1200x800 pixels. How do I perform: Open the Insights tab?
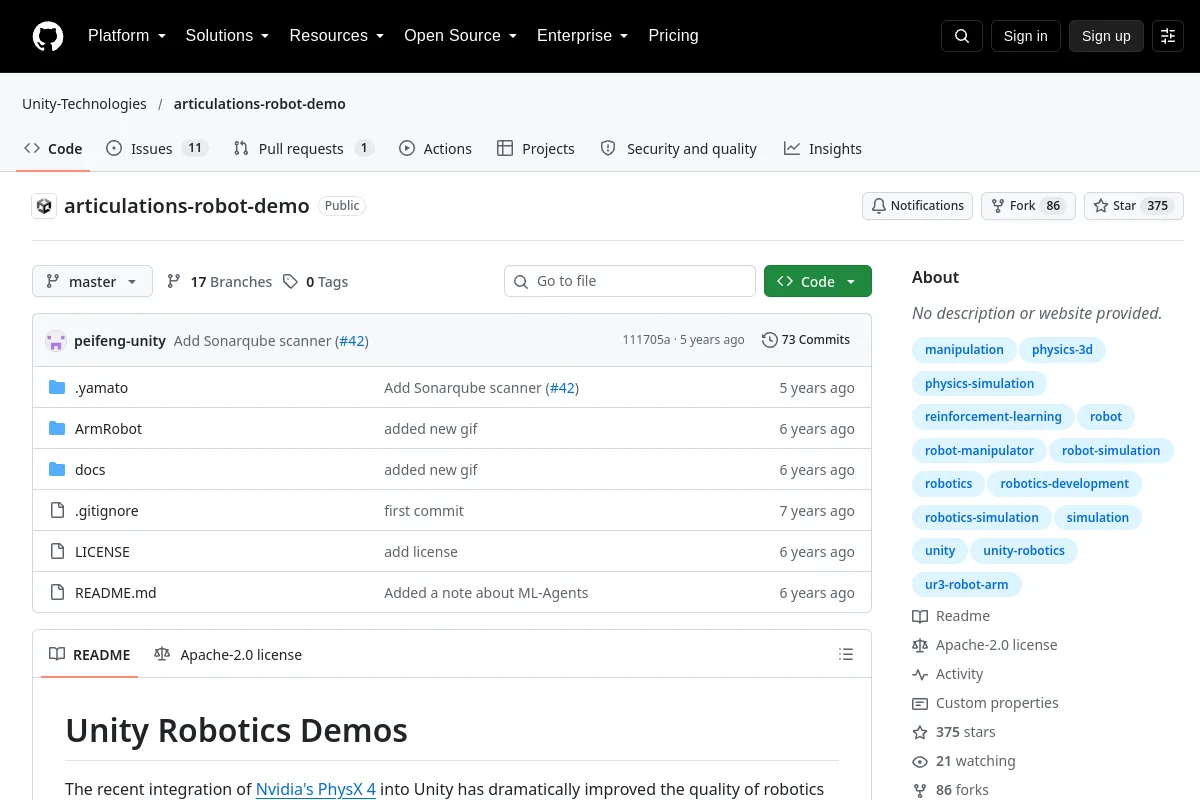pos(823,148)
